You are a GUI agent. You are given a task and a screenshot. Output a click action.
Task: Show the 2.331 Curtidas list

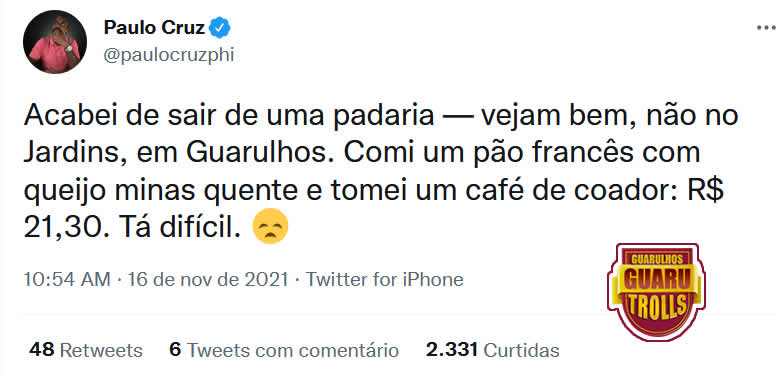493,350
